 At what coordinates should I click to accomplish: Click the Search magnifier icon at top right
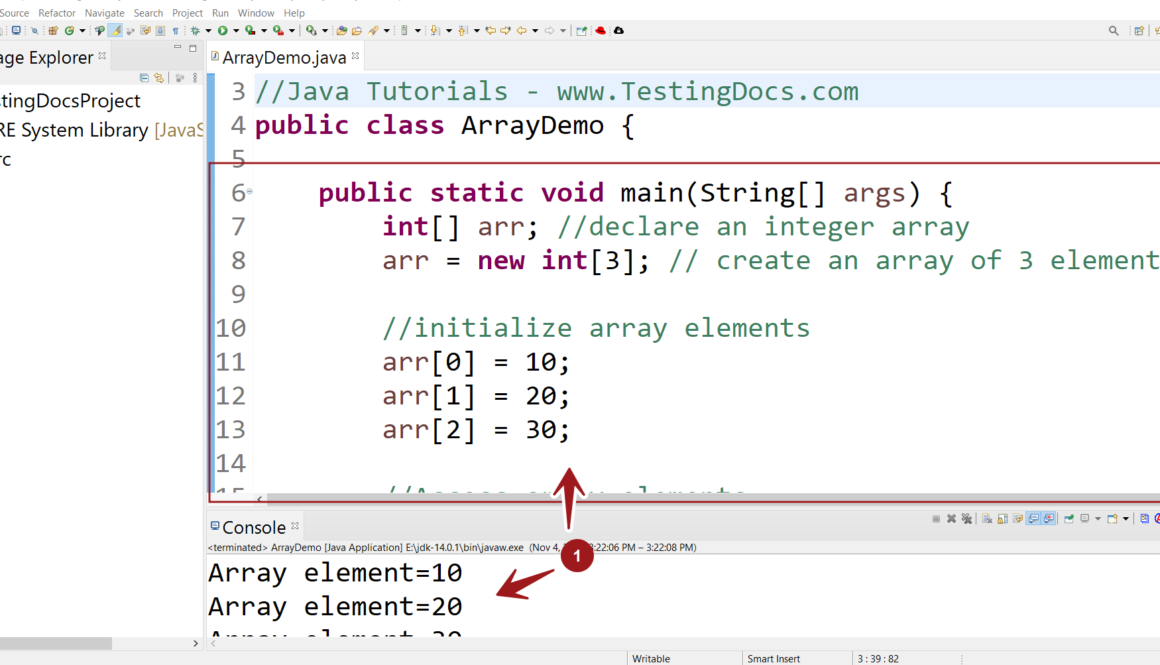pos(1113,31)
